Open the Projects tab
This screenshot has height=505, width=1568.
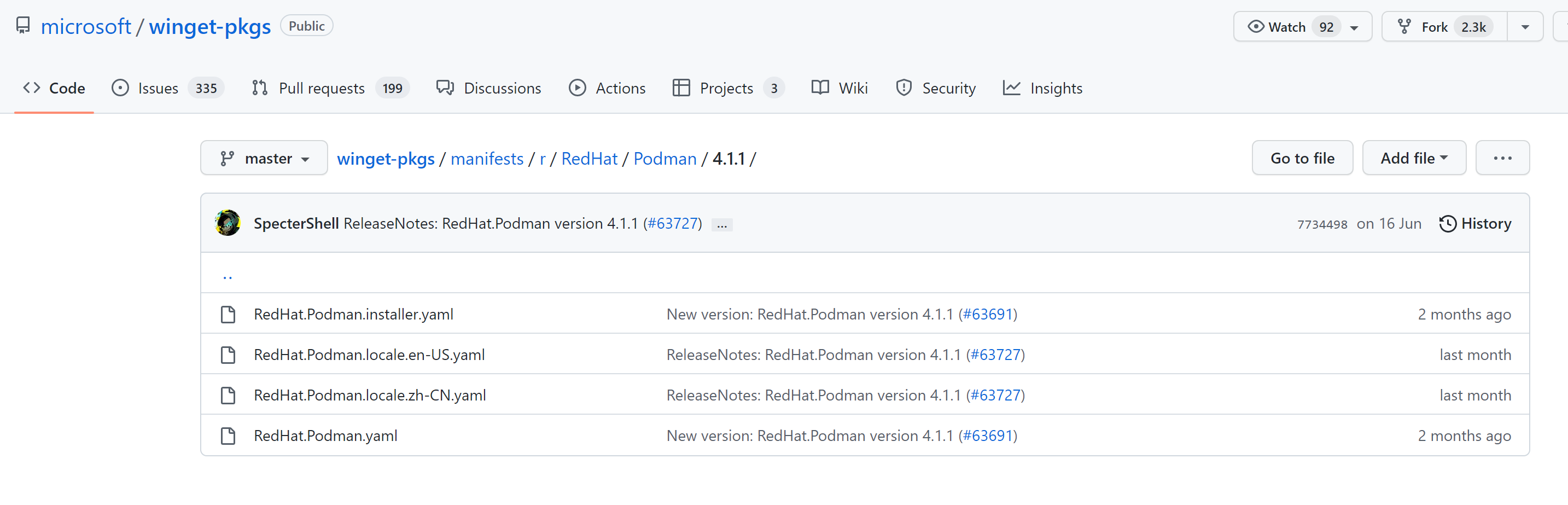click(x=728, y=88)
